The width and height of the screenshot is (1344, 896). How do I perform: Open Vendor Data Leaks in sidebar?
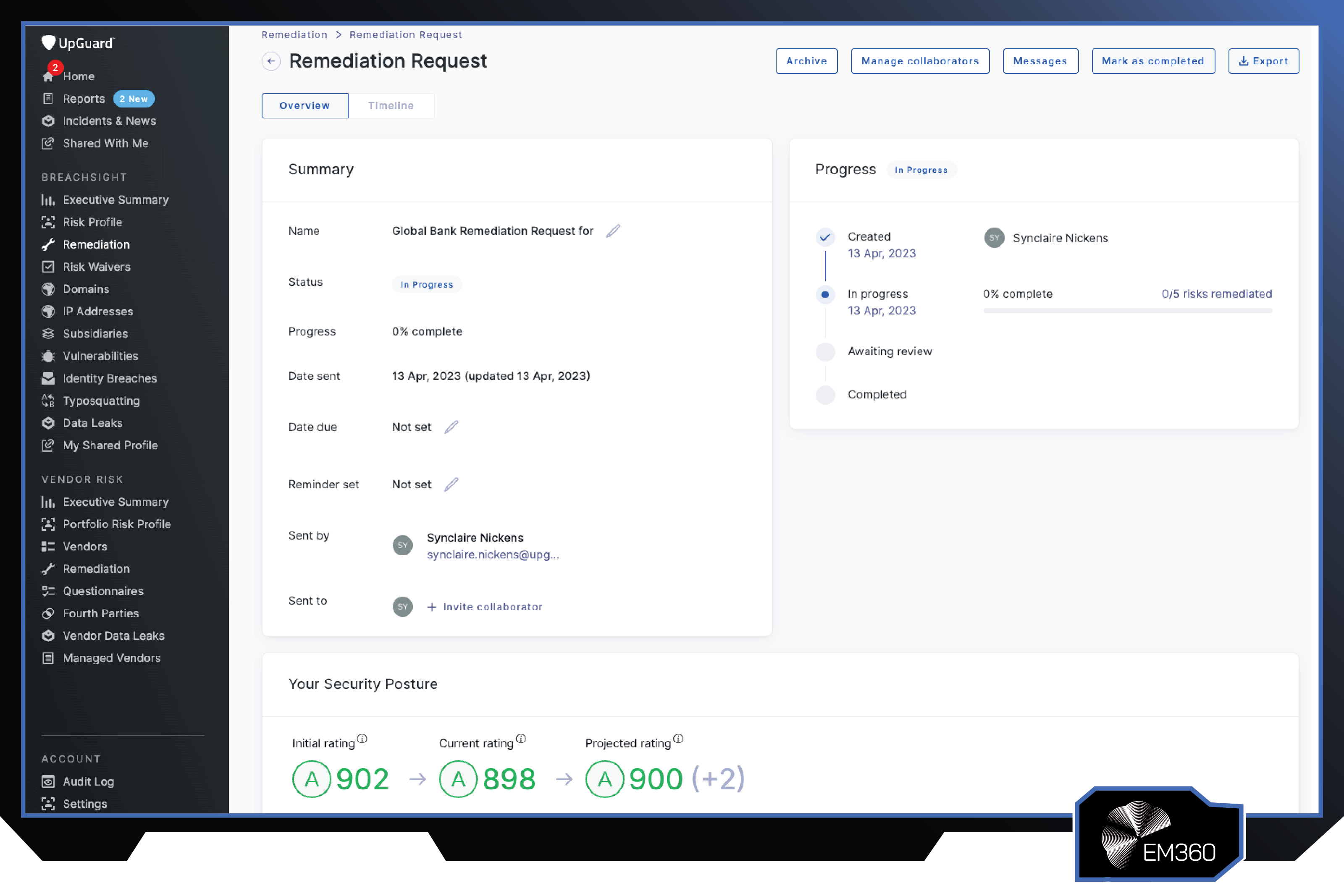tap(113, 635)
